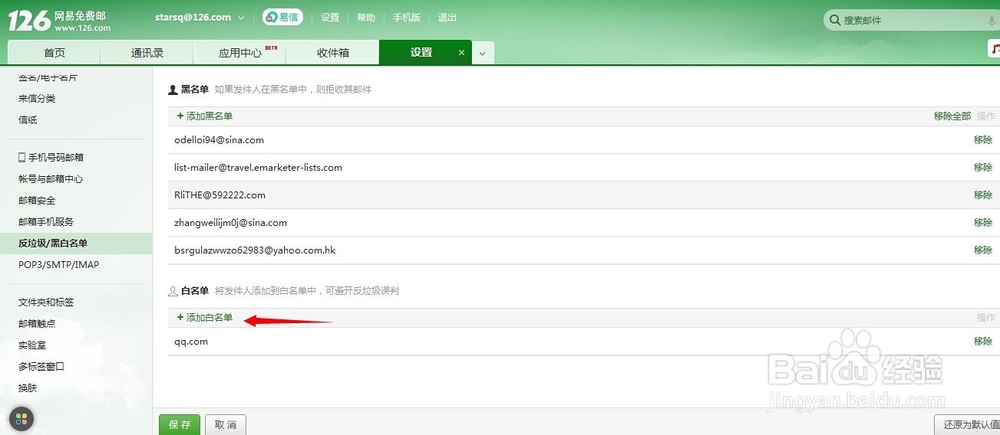This screenshot has height=435, width=1000.
Task: Select blacklist entry RliTHE@592222.com text
Action: coord(219,195)
